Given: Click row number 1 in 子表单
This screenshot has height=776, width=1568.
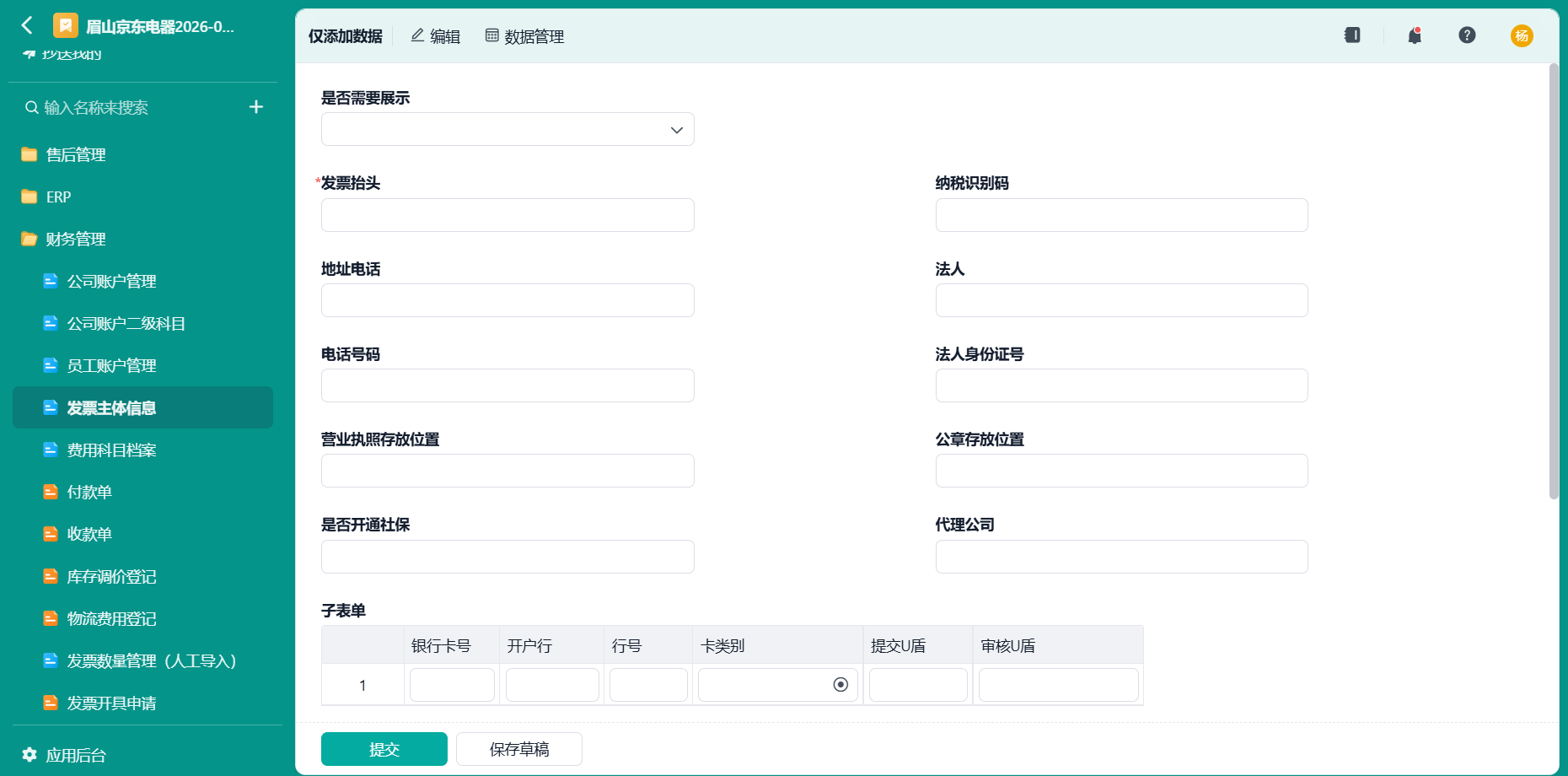Looking at the screenshot, I should click(362, 685).
